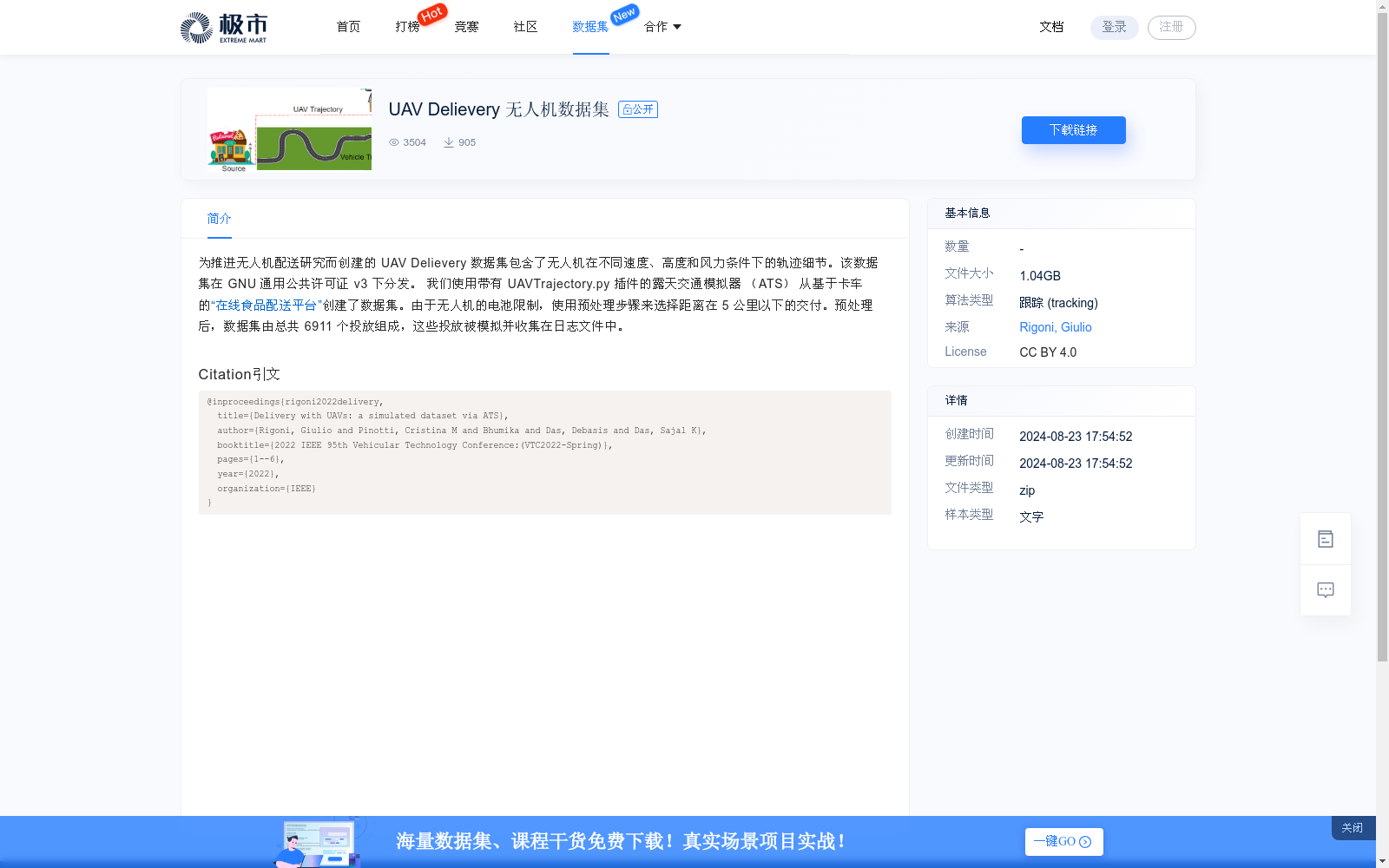Click the eye views icon showing 3504
The image size is (1389, 868).
[x=394, y=142]
